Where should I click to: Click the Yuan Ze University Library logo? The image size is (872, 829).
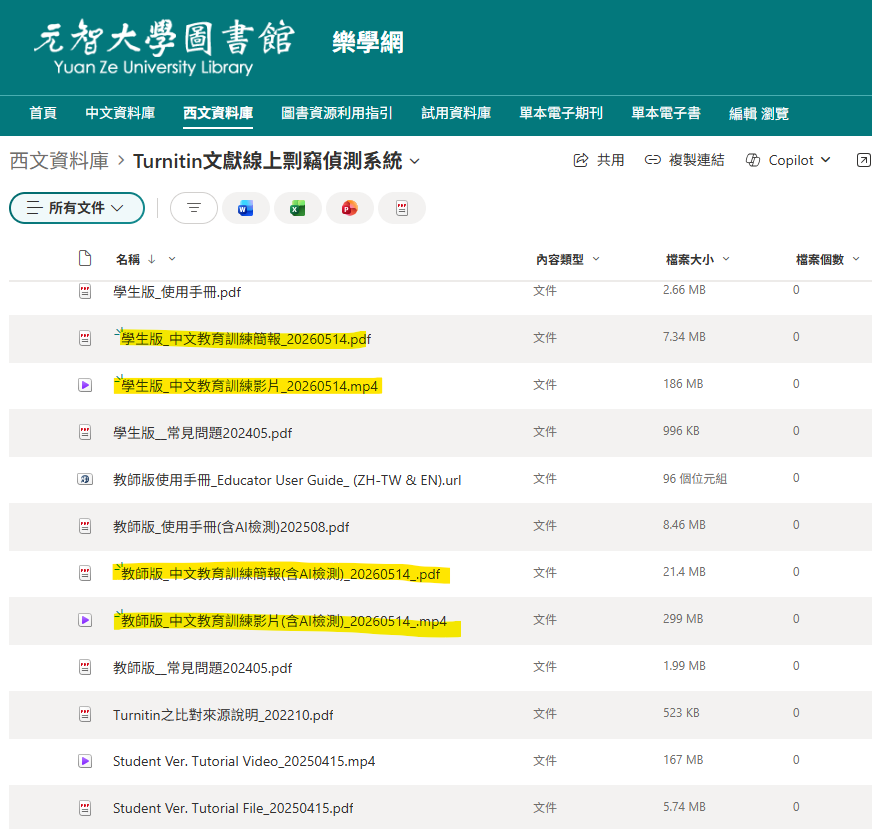tap(164, 47)
